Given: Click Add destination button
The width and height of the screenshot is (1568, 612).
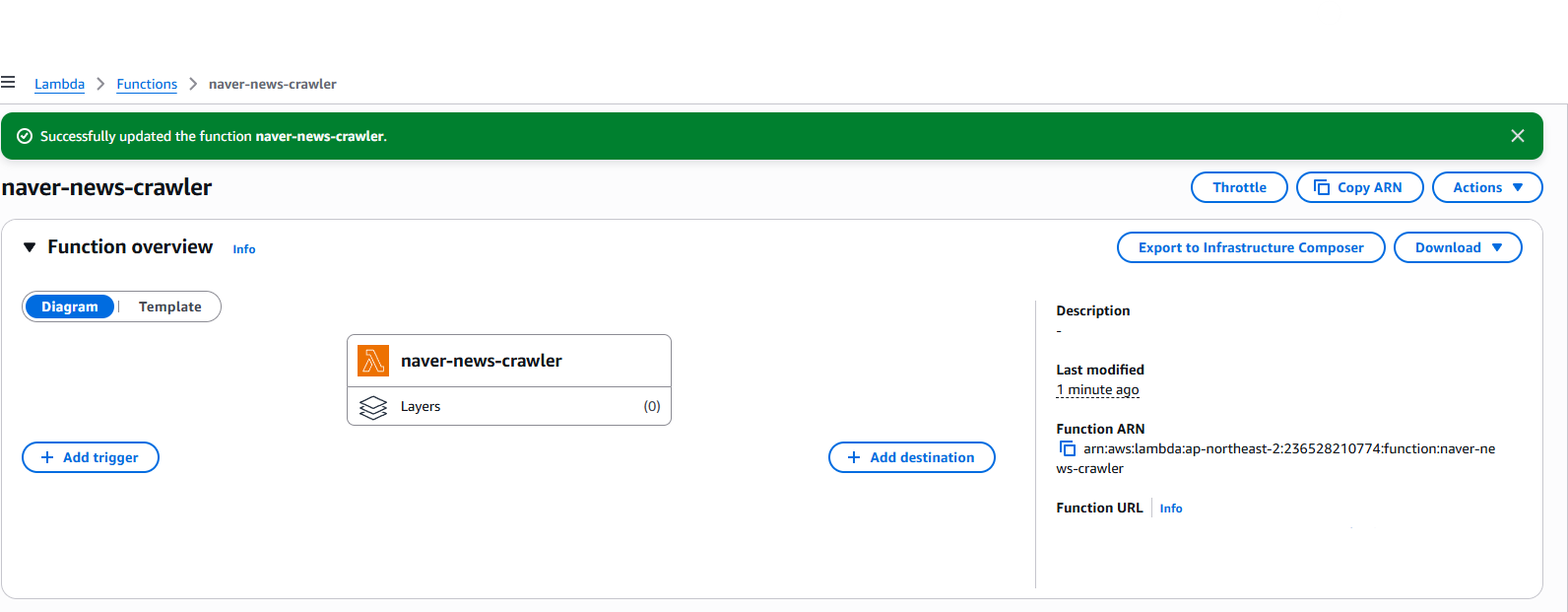Looking at the screenshot, I should point(912,457).
